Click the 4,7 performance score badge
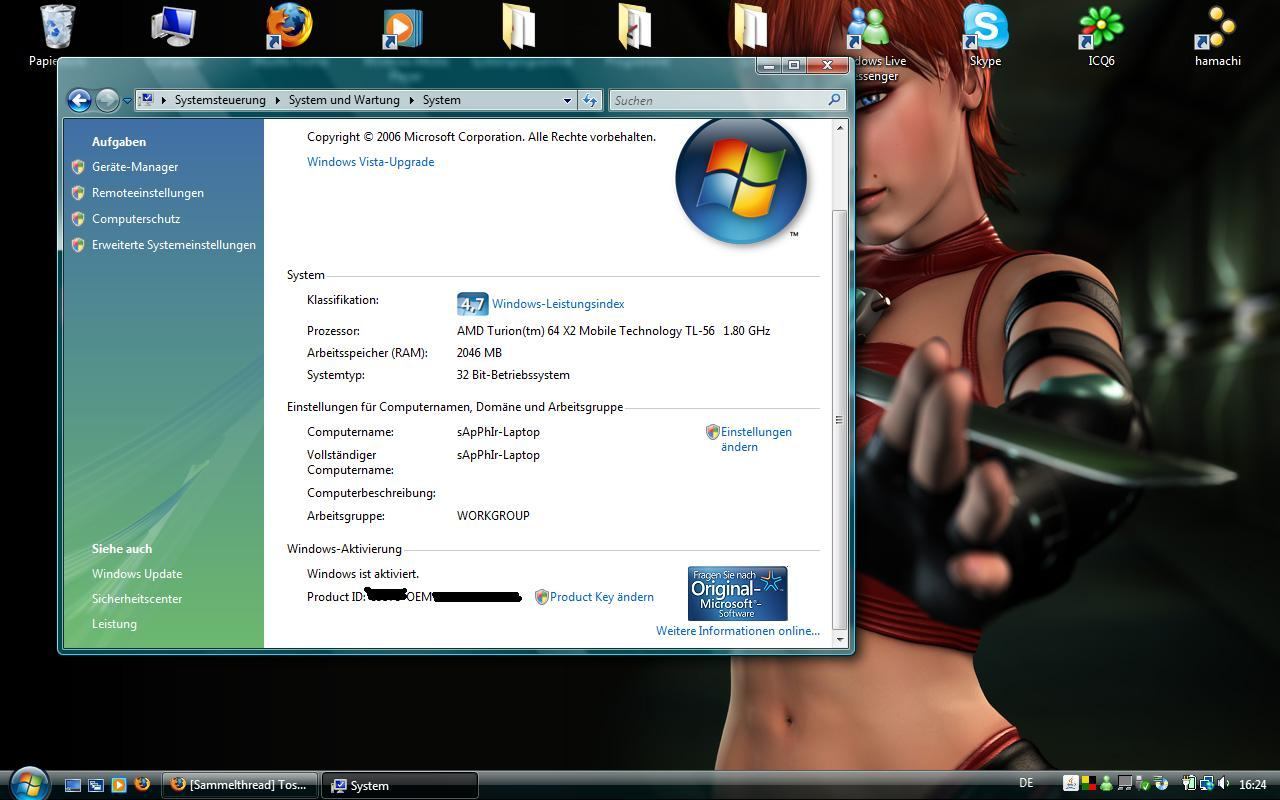 pyautogui.click(x=472, y=304)
